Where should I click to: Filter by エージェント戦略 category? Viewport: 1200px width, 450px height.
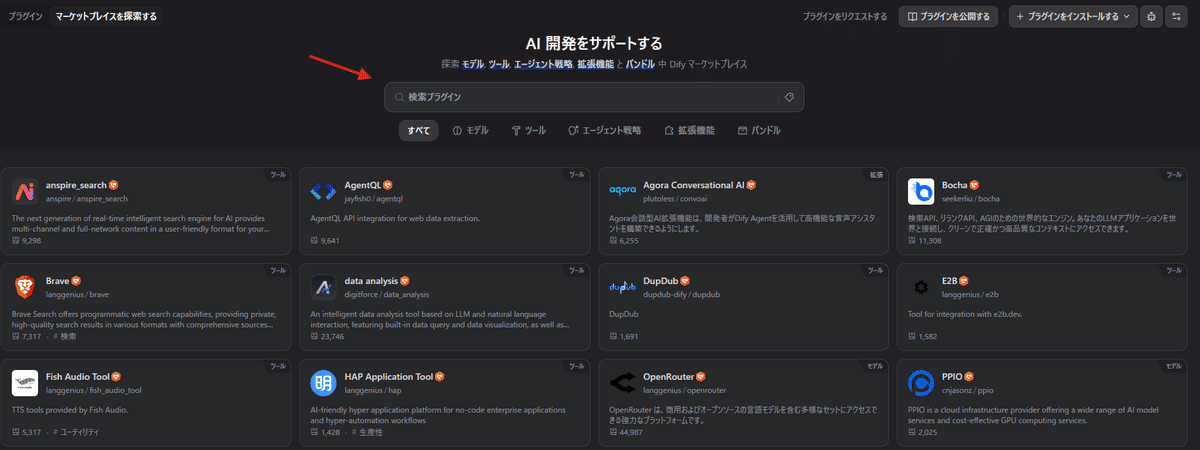(604, 131)
